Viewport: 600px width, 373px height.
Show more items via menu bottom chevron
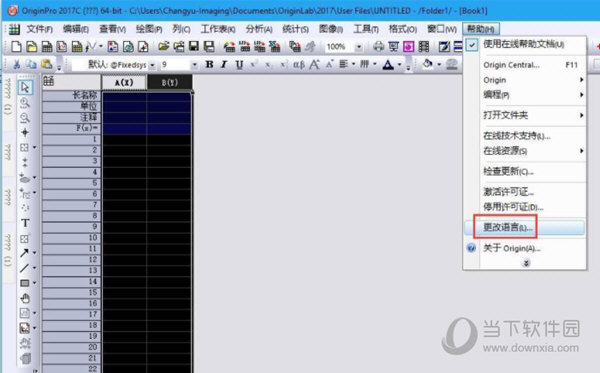point(527,263)
